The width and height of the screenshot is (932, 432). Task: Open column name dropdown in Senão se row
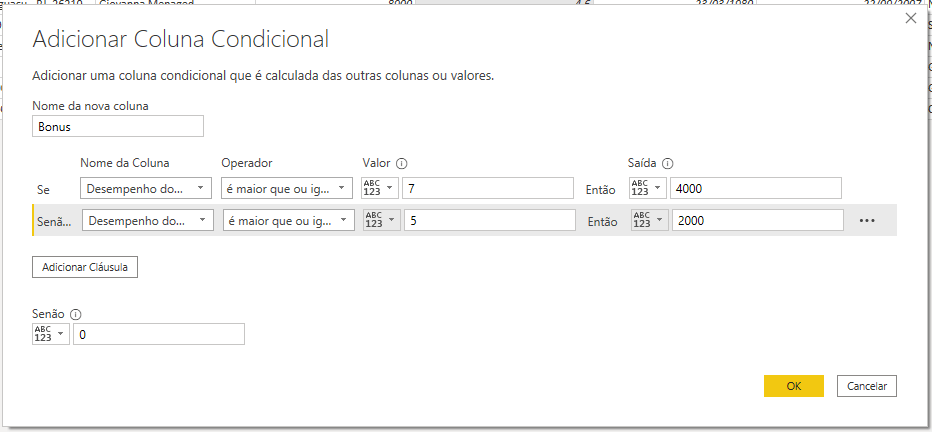click(147, 220)
